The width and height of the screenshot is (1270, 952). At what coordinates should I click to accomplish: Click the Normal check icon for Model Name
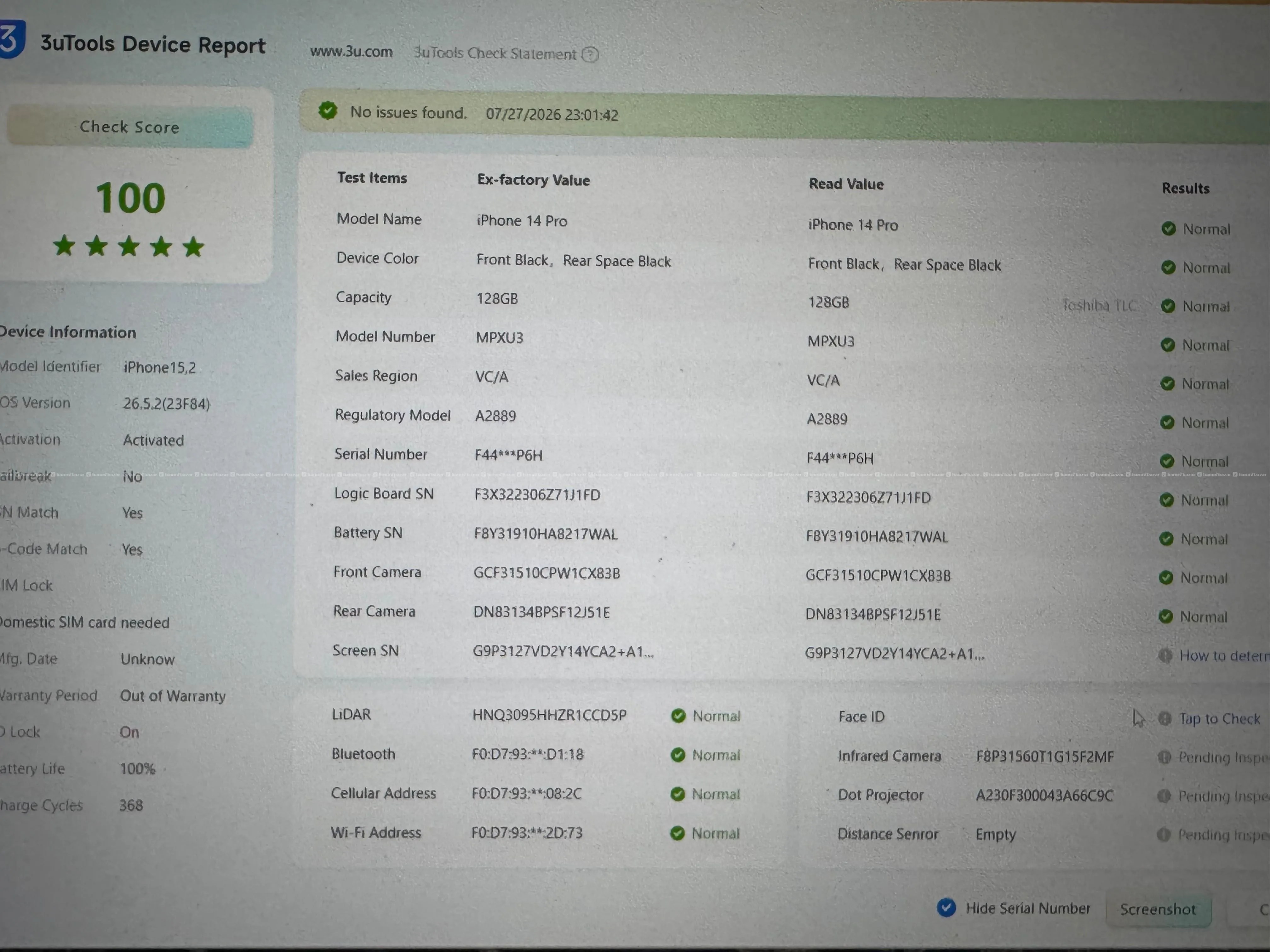click(1168, 228)
